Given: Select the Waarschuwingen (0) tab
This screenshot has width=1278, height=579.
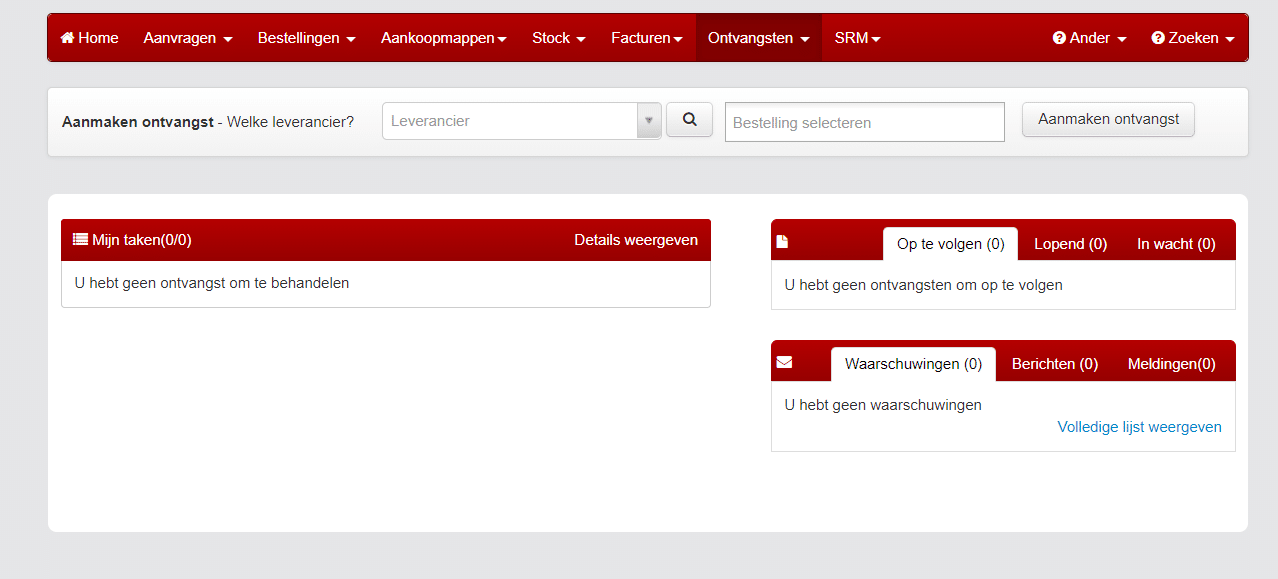Looking at the screenshot, I should pos(913,364).
